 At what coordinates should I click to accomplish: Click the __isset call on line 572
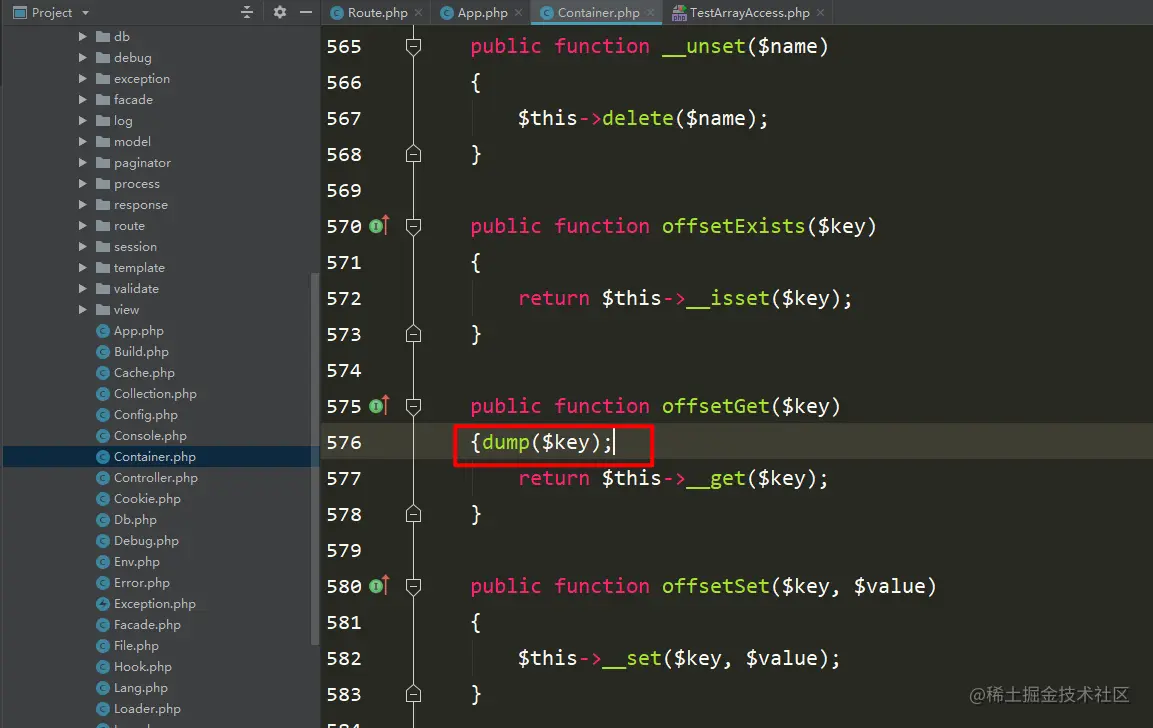[x=727, y=298]
